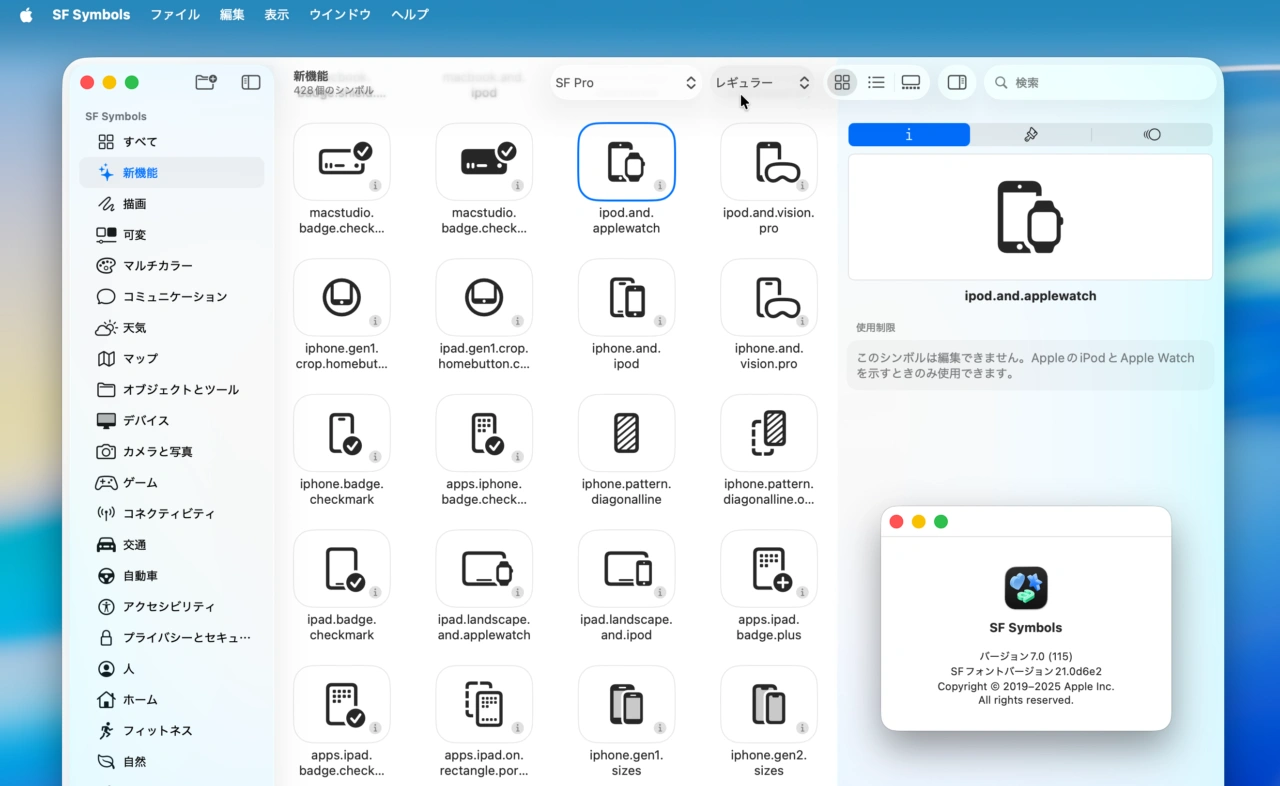Select the カメラと写真 sidebar category

157,452
